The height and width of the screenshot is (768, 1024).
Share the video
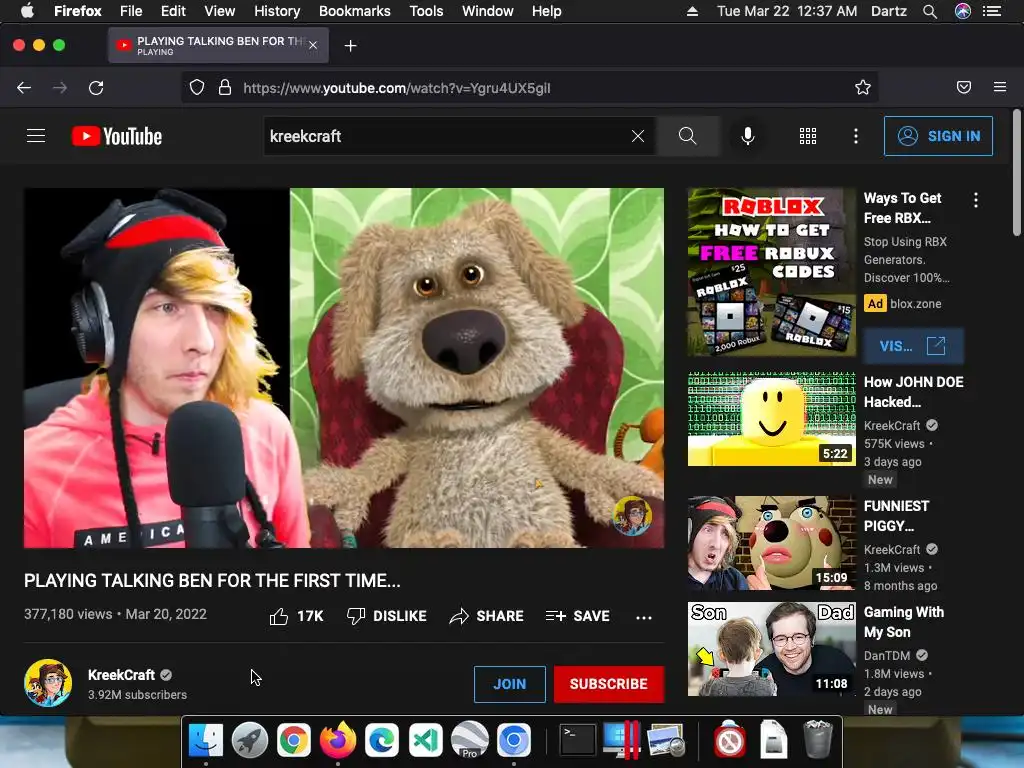(487, 616)
